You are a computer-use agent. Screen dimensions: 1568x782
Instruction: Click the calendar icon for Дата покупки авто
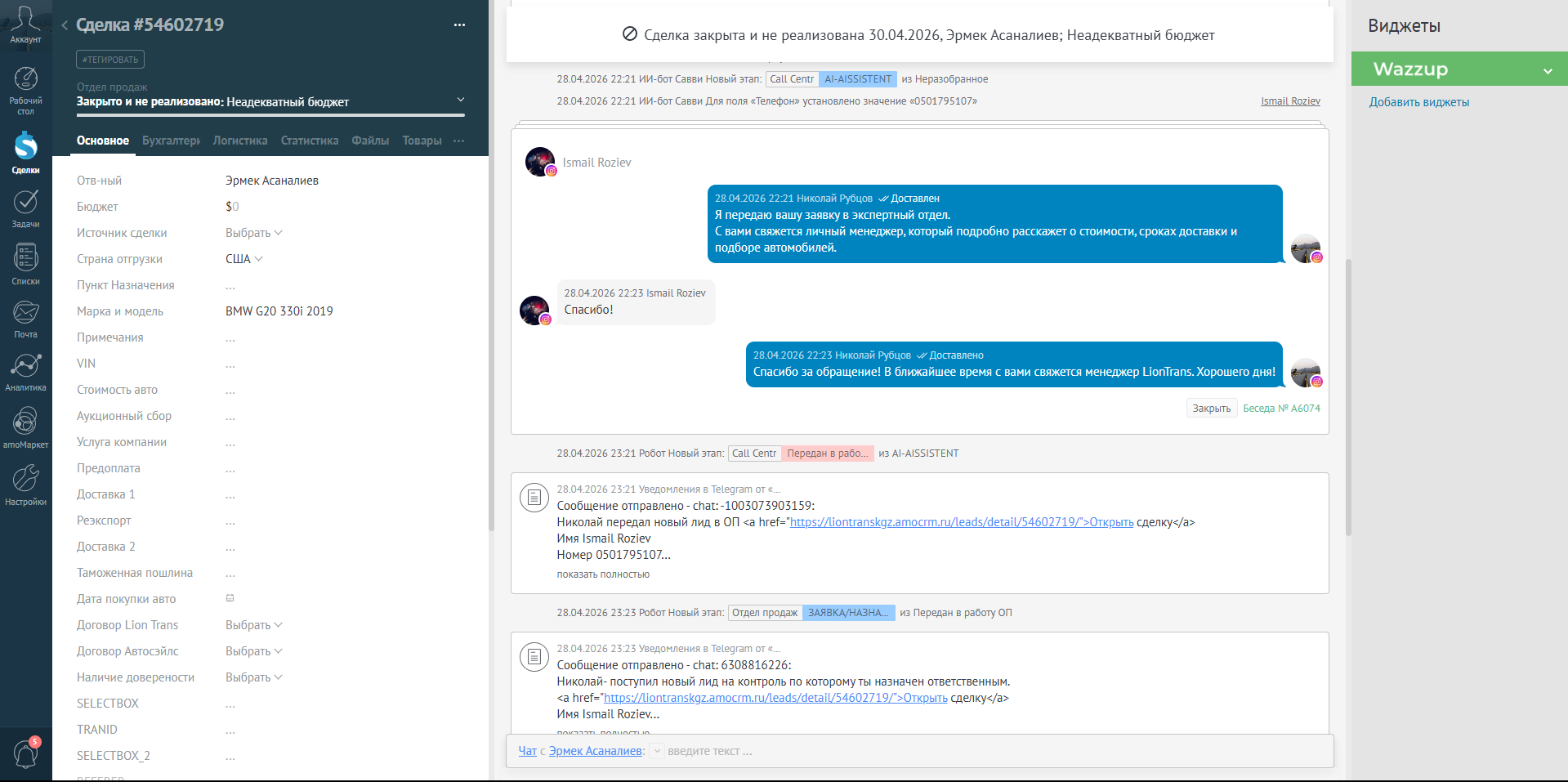coord(230,598)
